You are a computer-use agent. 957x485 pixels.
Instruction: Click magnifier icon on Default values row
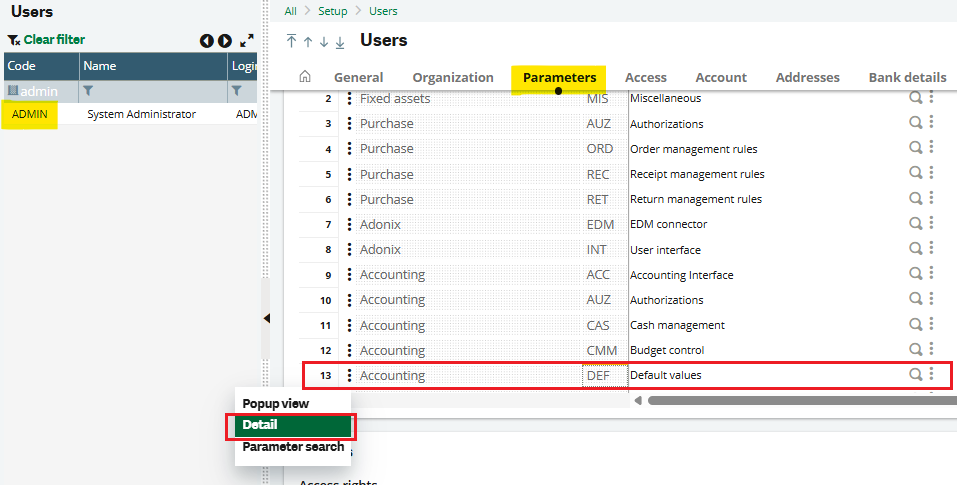point(915,375)
